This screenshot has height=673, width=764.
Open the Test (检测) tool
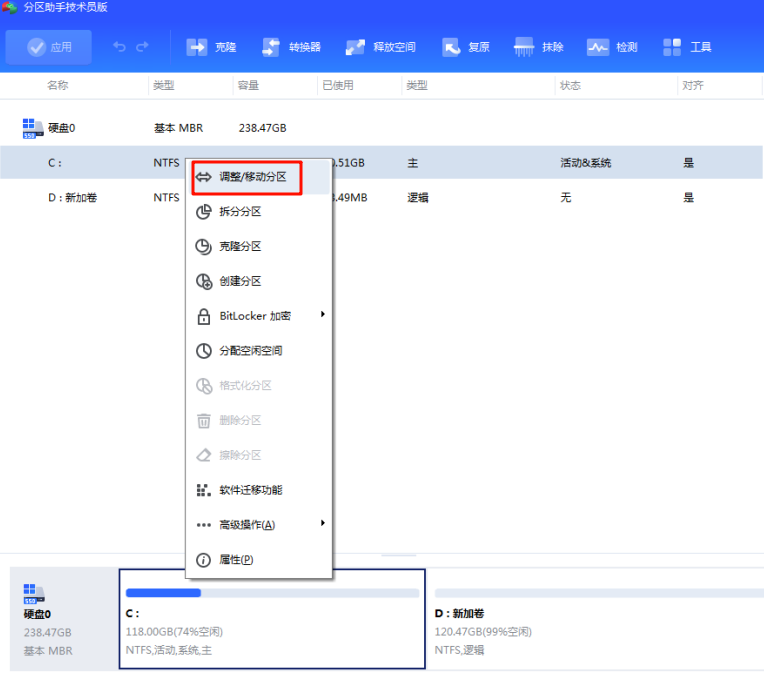[598, 47]
